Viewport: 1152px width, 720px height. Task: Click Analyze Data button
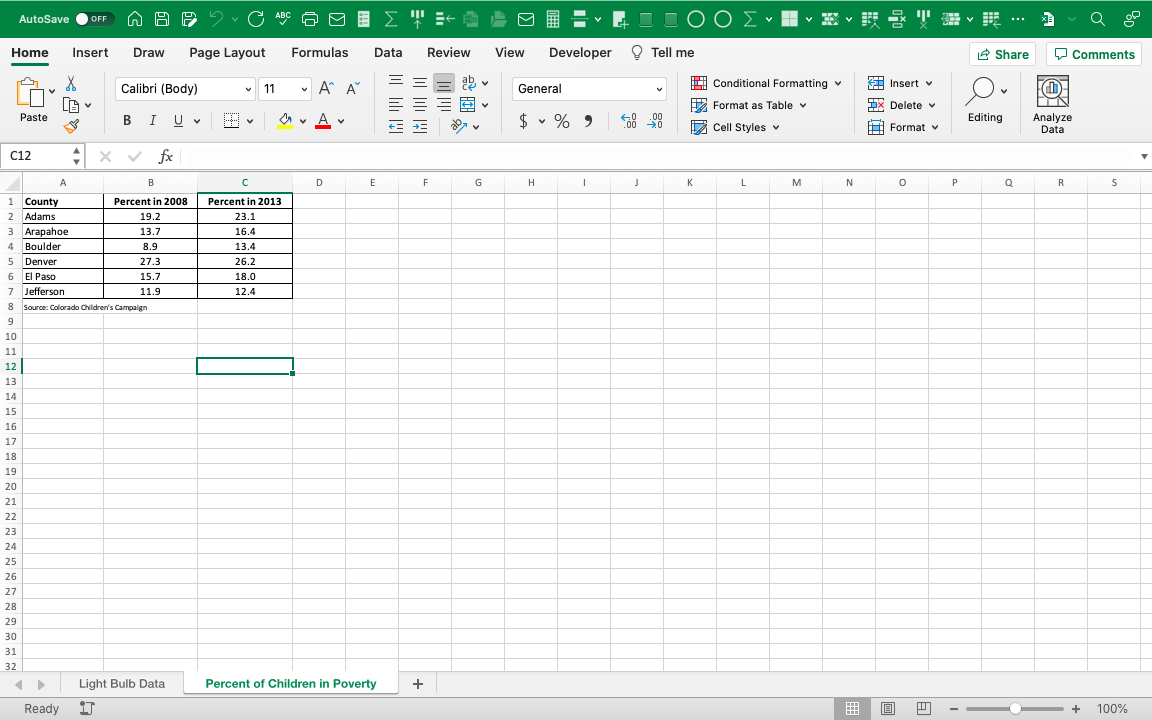point(1052,104)
